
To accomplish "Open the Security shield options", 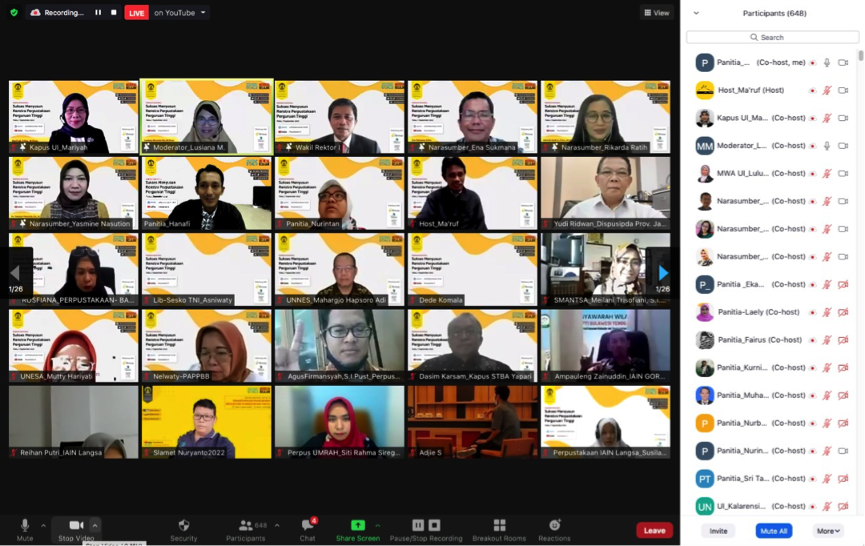I will coord(184,525).
